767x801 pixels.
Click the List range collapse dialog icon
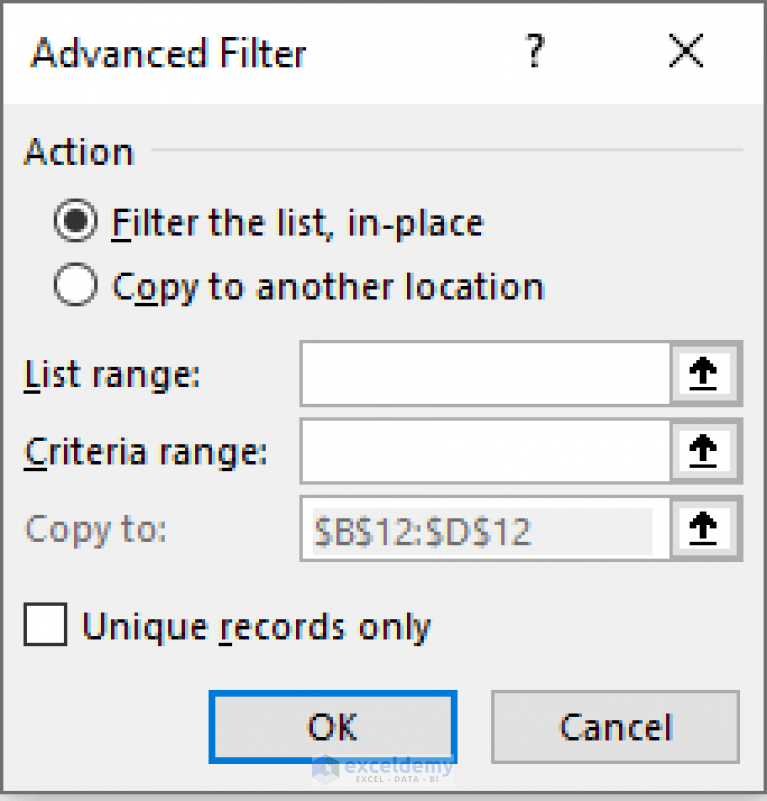704,373
